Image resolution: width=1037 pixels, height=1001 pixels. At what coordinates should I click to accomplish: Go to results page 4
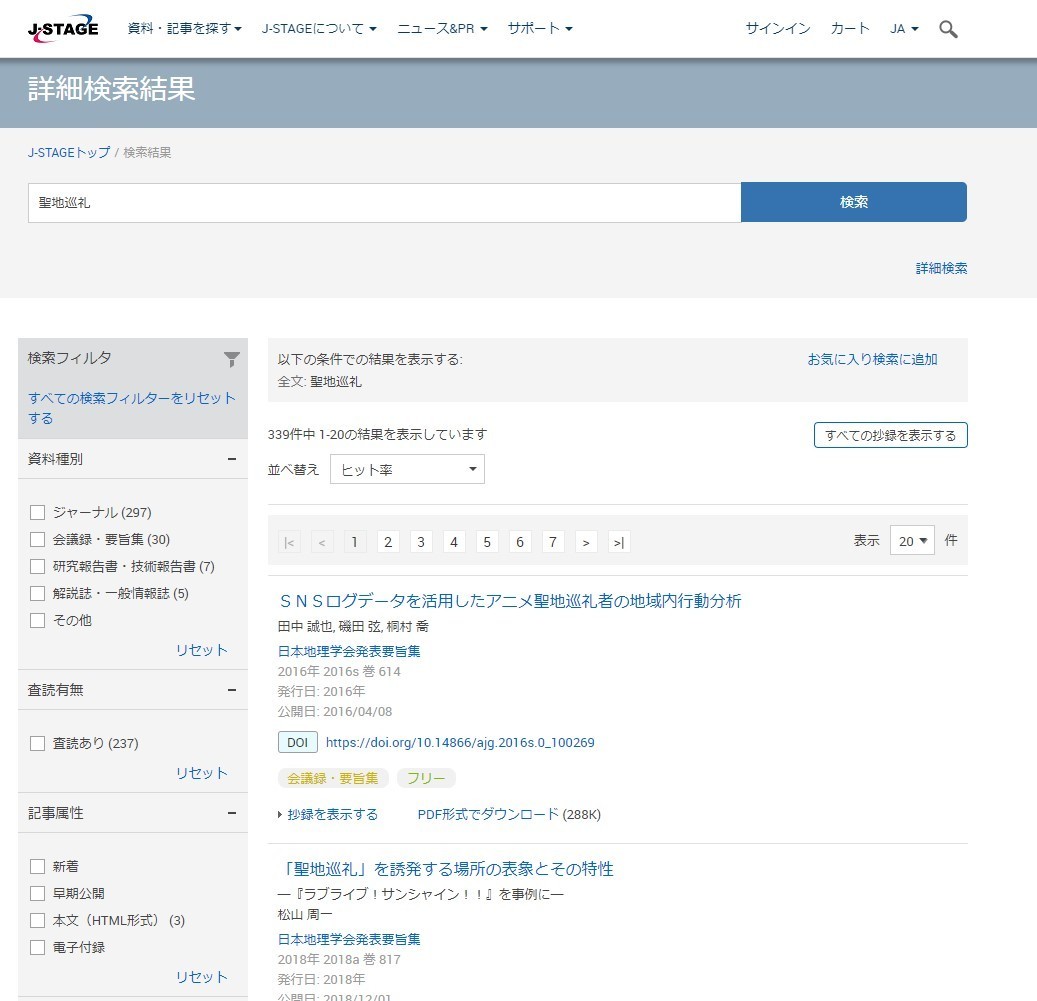454,542
